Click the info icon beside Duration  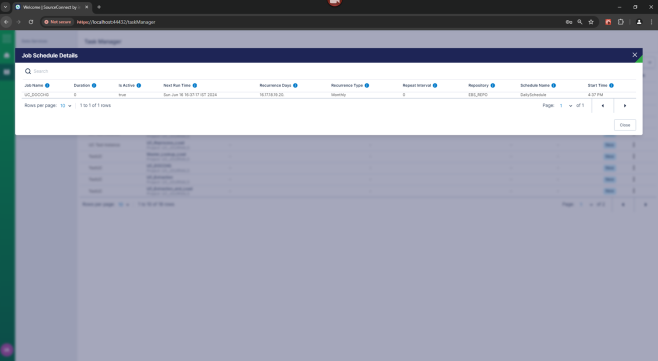[x=94, y=85]
